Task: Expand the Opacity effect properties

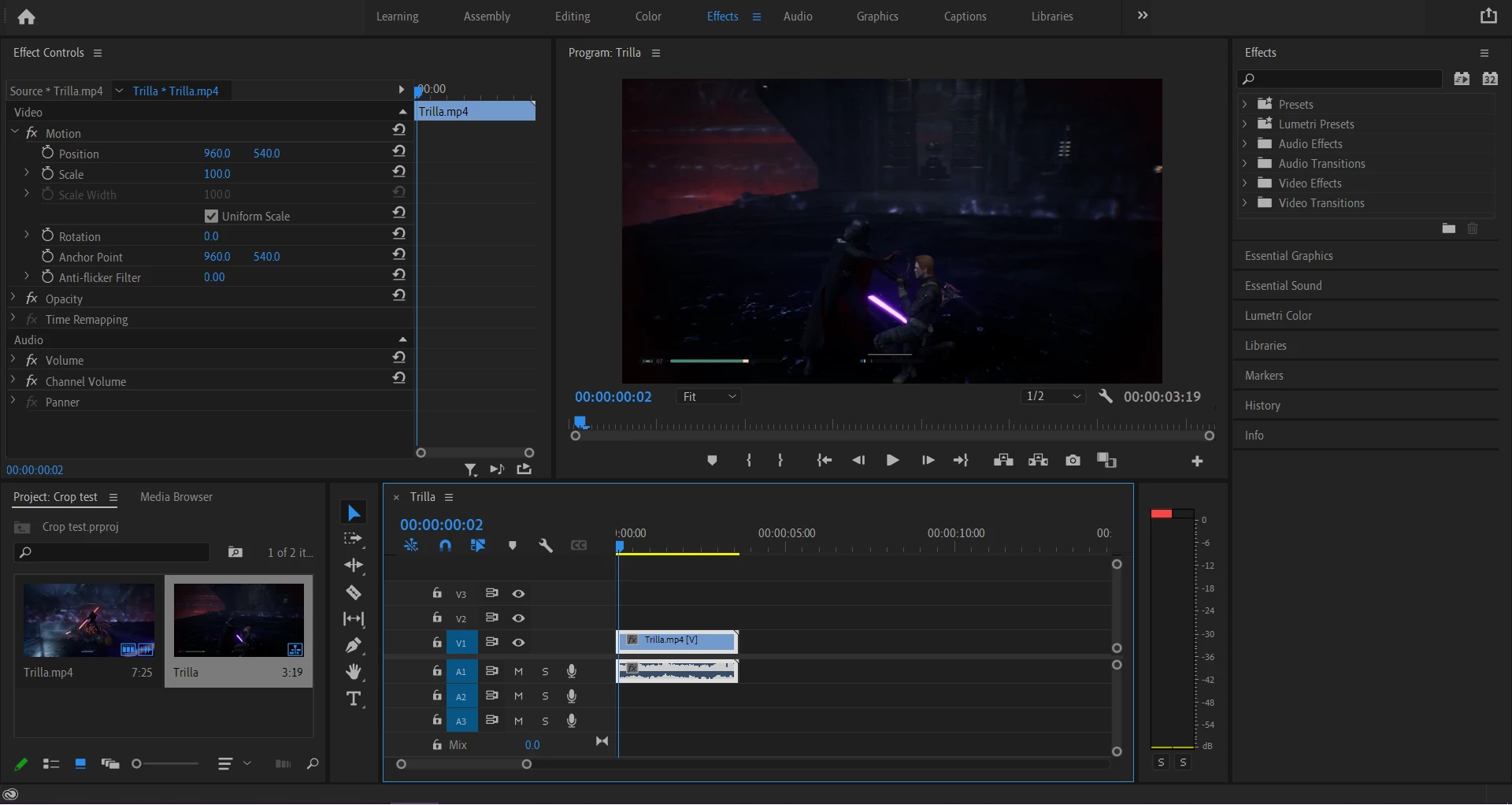Action: [x=13, y=298]
